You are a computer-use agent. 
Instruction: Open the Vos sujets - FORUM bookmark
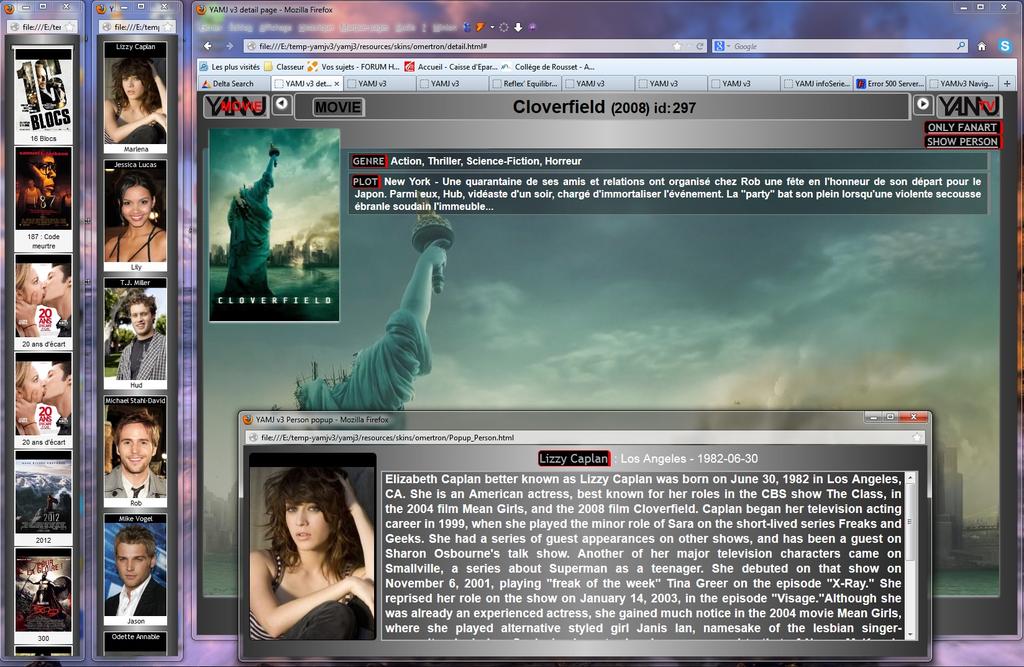coord(353,67)
